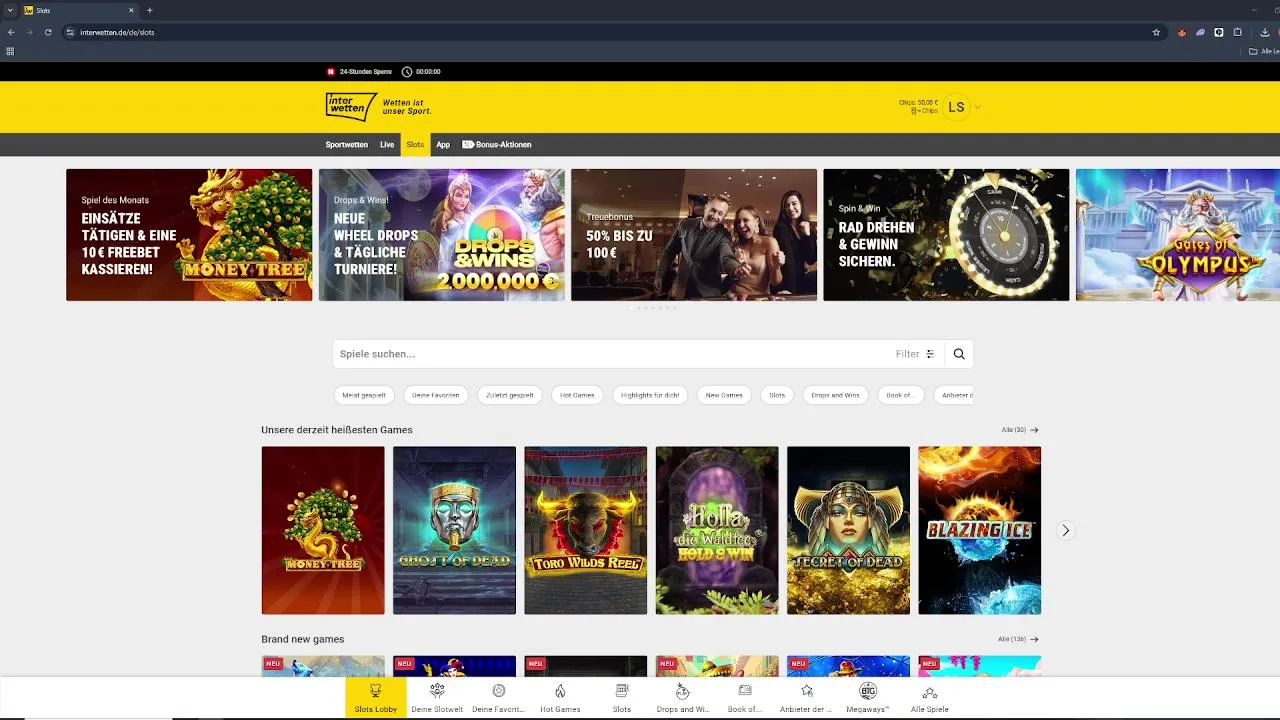
Task: Open the Gates of Olympus banner
Action: (x=1178, y=235)
